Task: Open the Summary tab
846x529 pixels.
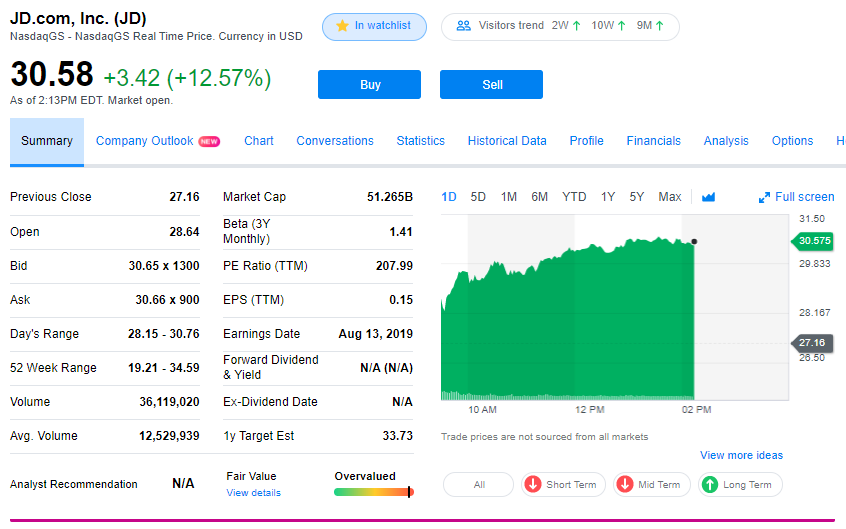Action: (47, 141)
